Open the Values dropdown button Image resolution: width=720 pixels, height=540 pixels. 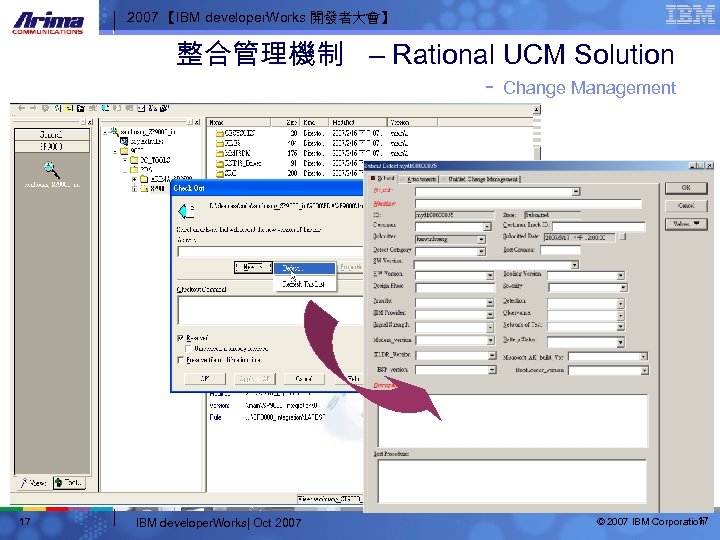(x=686, y=224)
